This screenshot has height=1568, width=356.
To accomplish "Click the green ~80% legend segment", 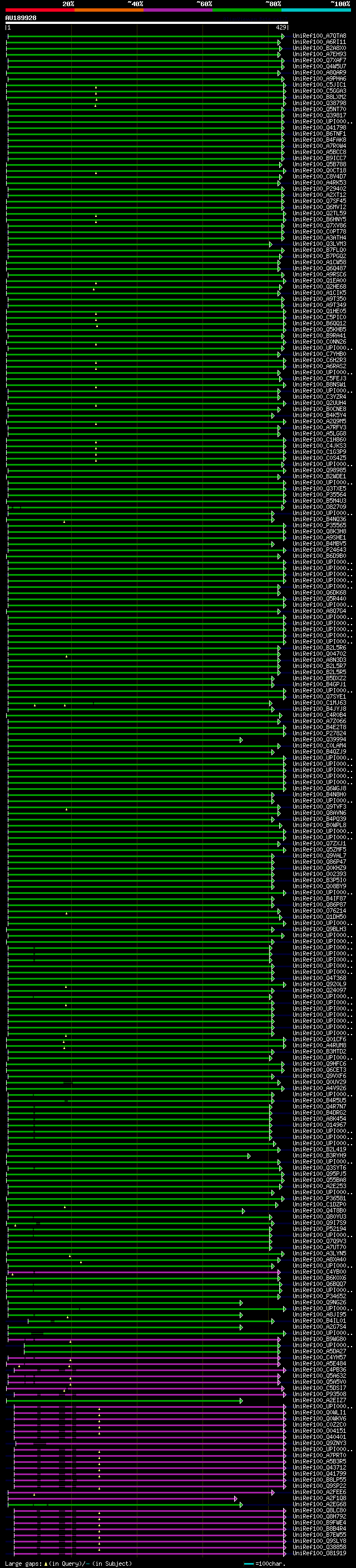I will point(247,10).
